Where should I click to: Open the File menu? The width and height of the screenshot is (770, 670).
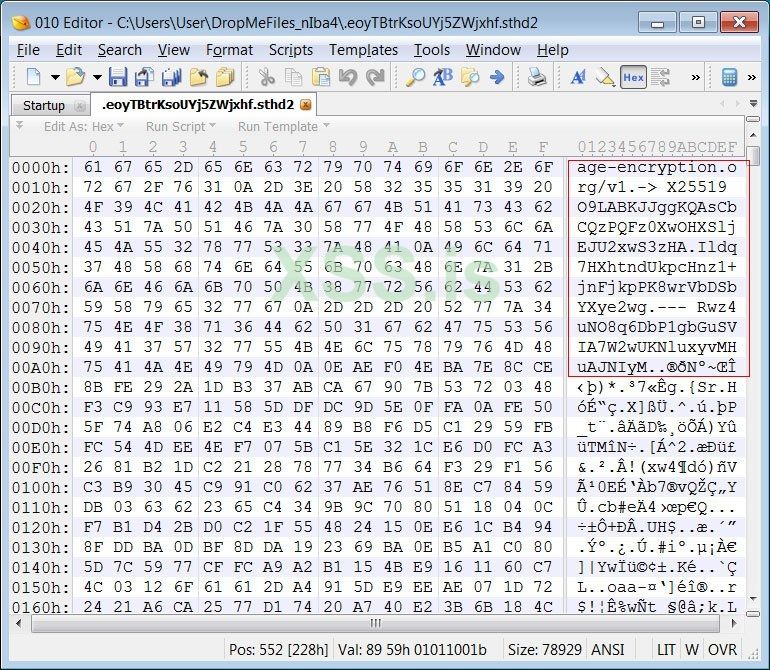point(28,50)
